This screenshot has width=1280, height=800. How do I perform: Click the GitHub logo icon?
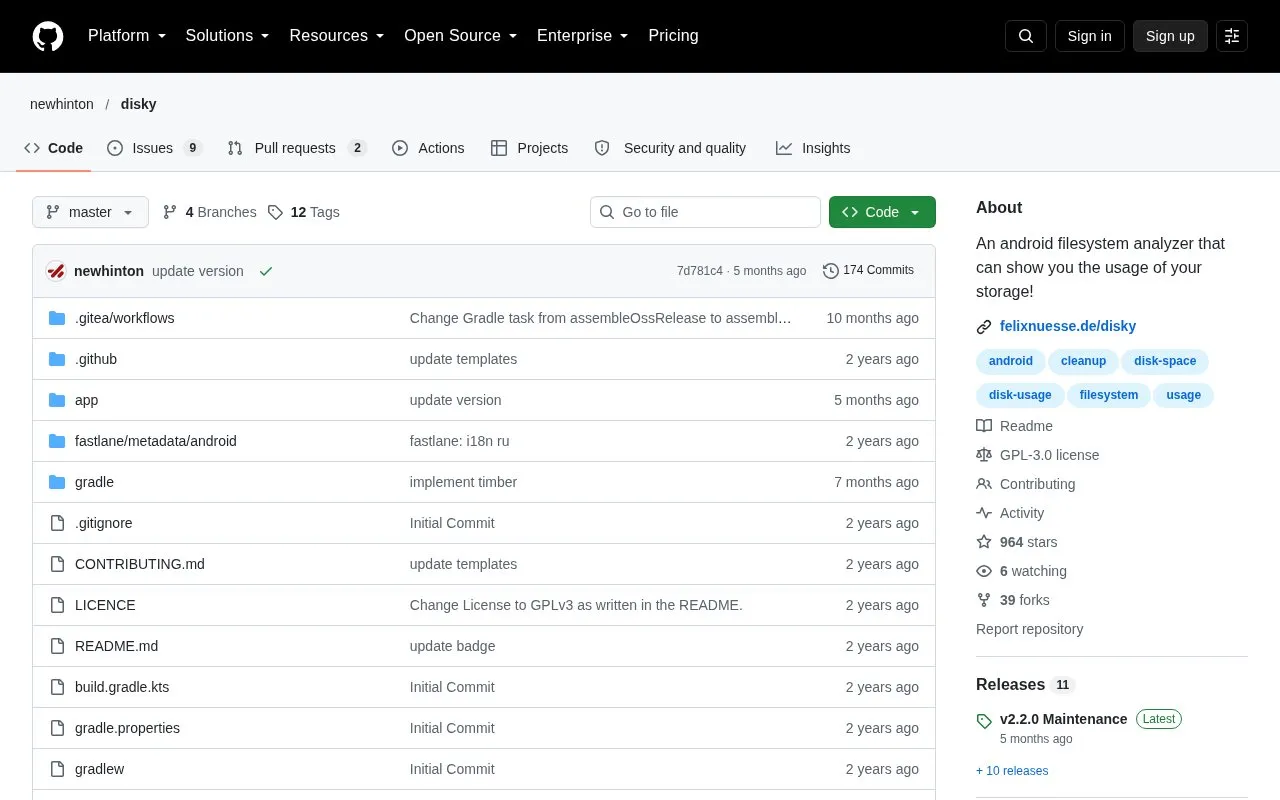tap(48, 36)
